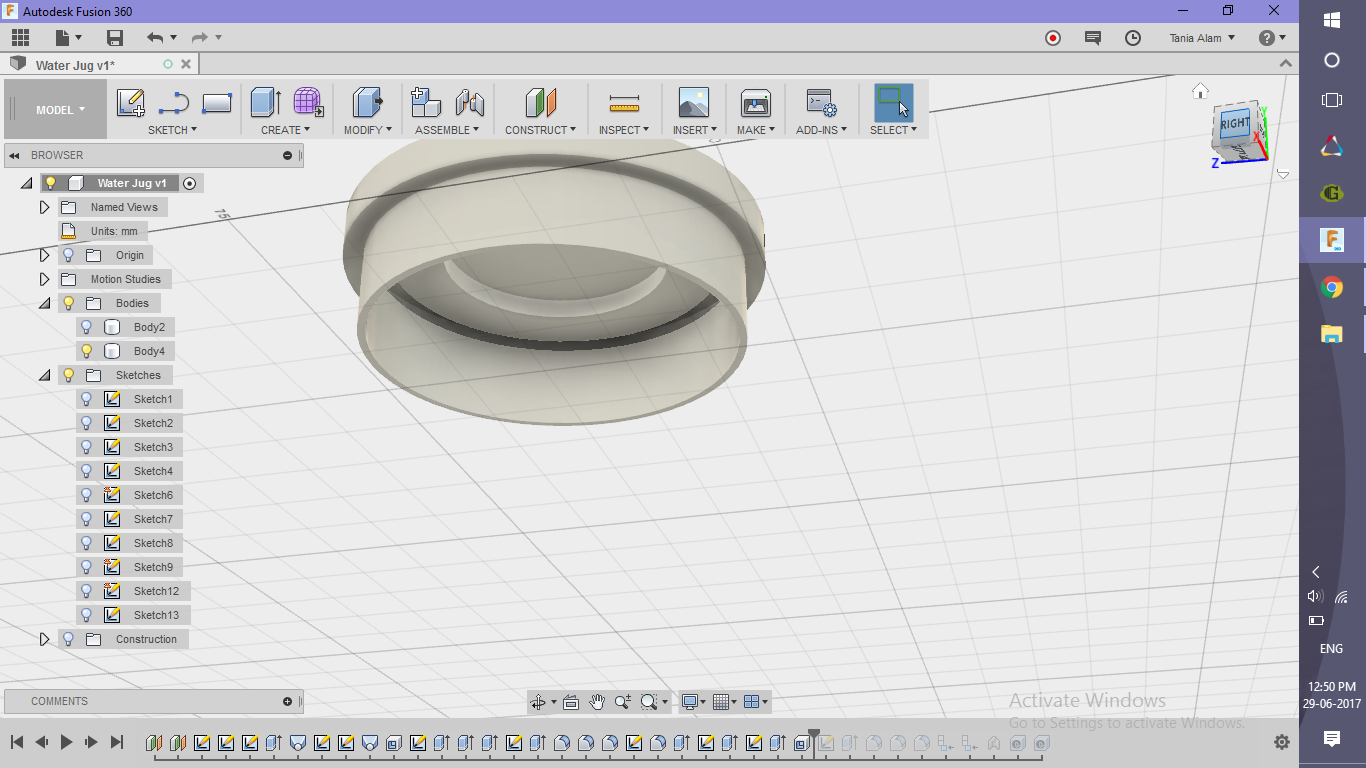Click the Zoom tool icon
The image size is (1366, 768).
623,702
